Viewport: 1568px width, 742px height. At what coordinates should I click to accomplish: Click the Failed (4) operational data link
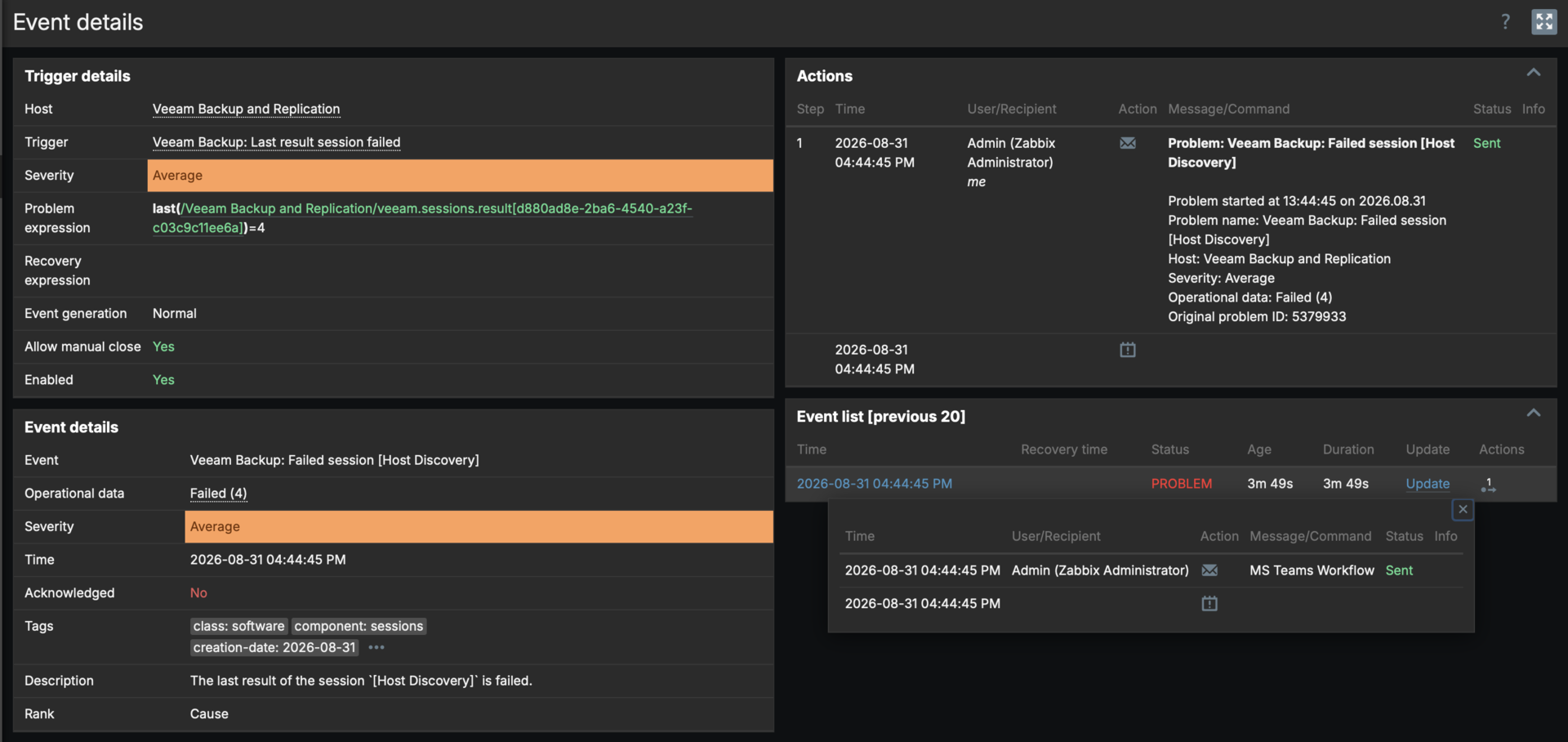click(x=218, y=494)
